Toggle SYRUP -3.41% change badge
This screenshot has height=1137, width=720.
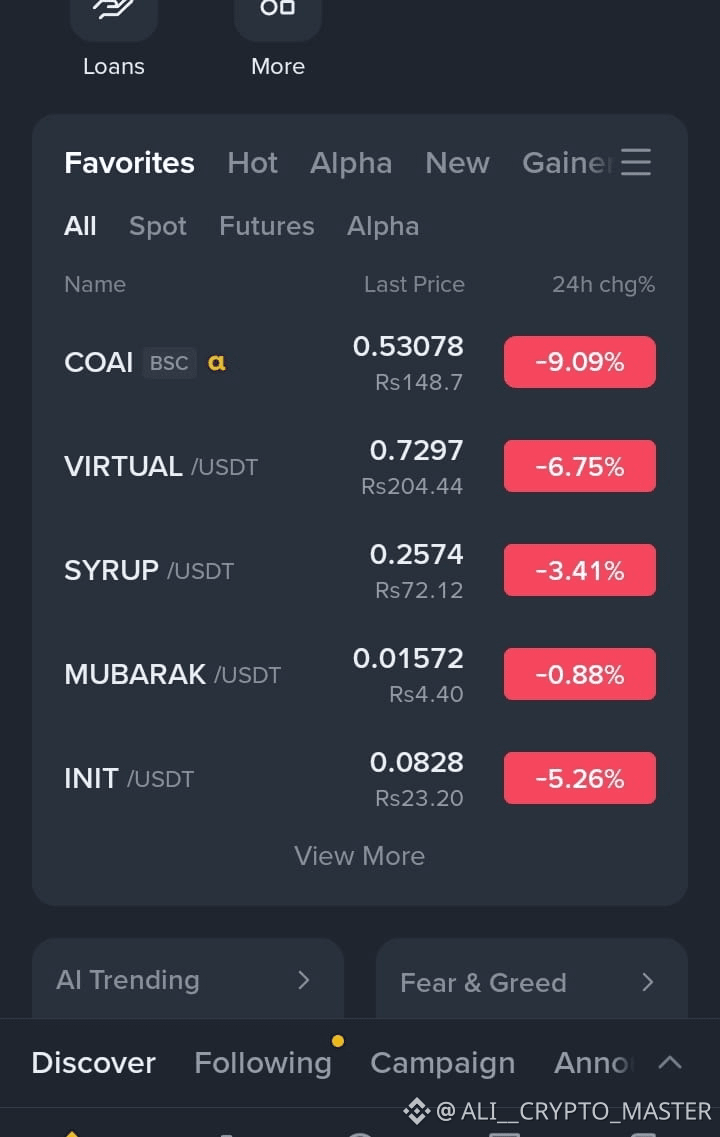tap(579, 570)
